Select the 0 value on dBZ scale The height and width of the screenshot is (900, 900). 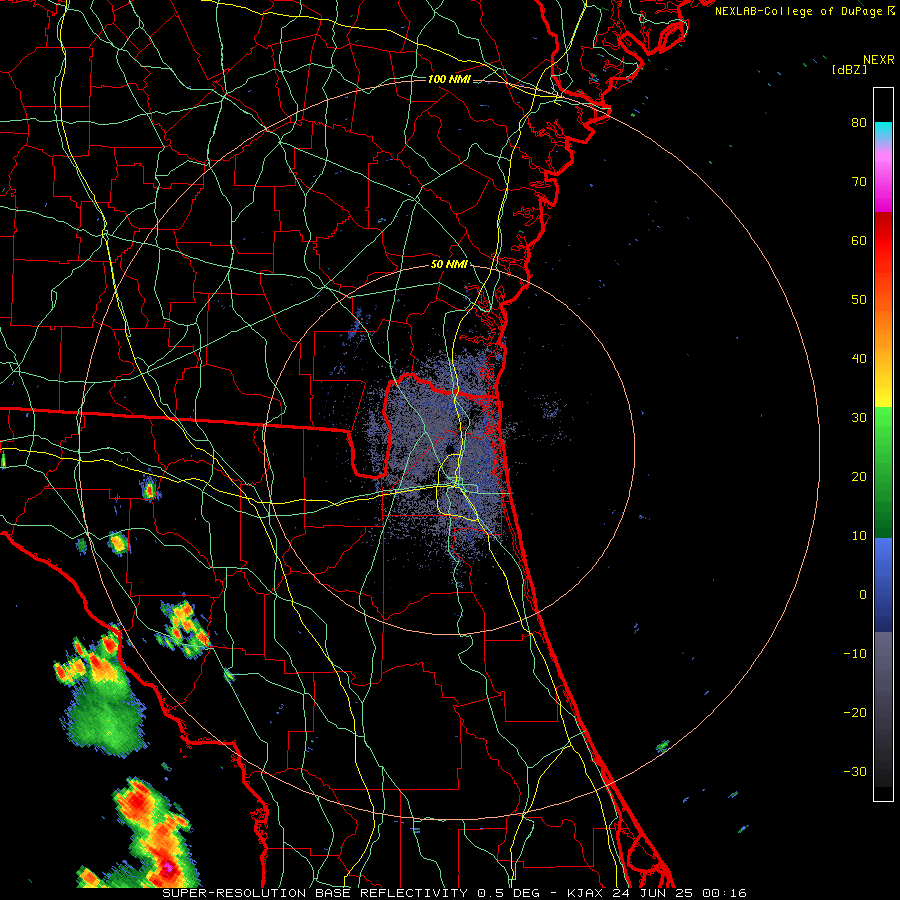coord(863,595)
